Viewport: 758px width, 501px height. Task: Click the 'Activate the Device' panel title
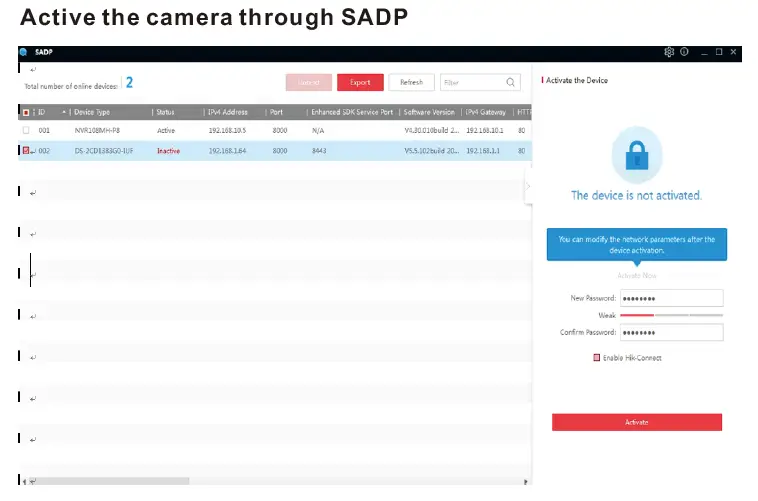577,80
